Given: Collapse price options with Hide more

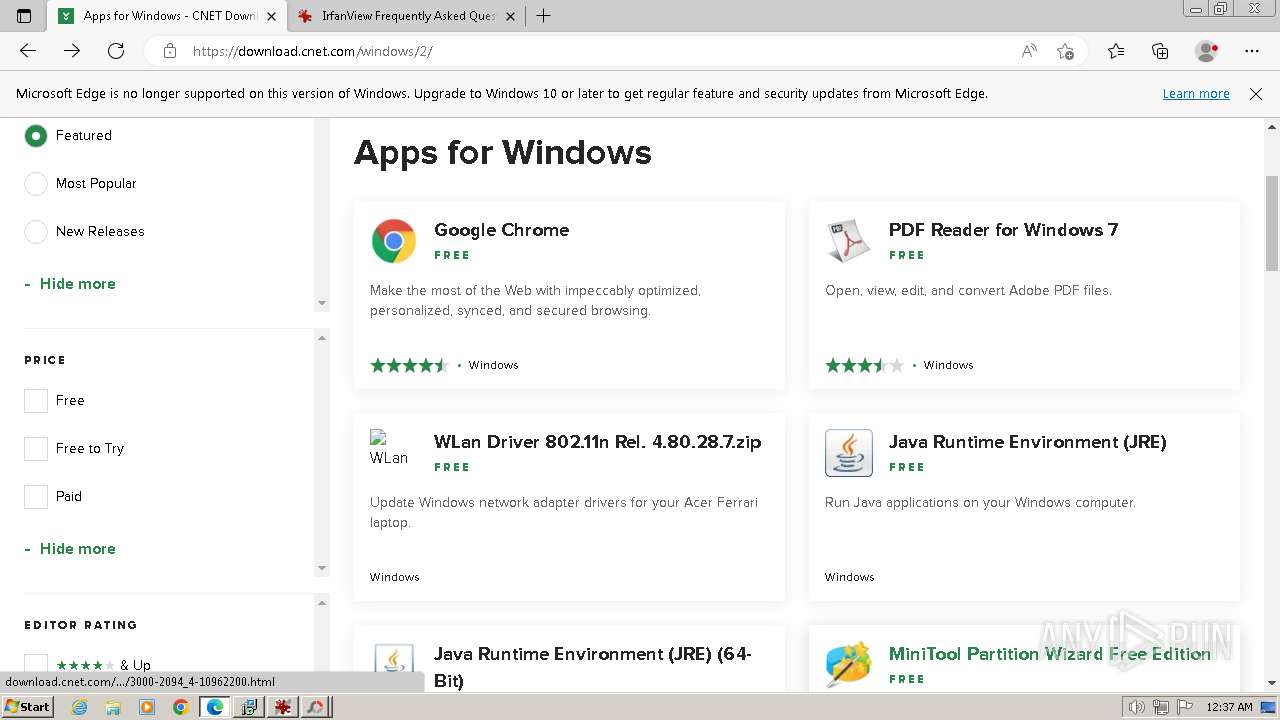Looking at the screenshot, I should 70,549.
